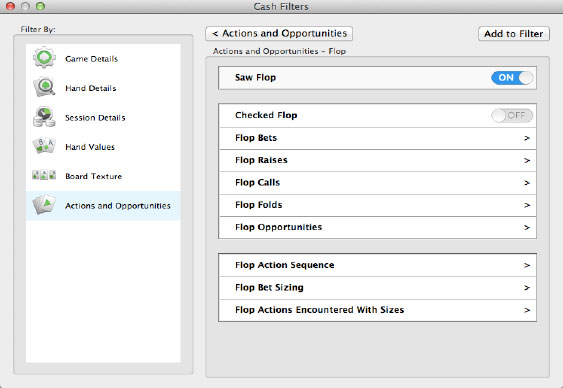
Task: Zoom the Cash Filters window with green button
Action: (x=40, y=6)
